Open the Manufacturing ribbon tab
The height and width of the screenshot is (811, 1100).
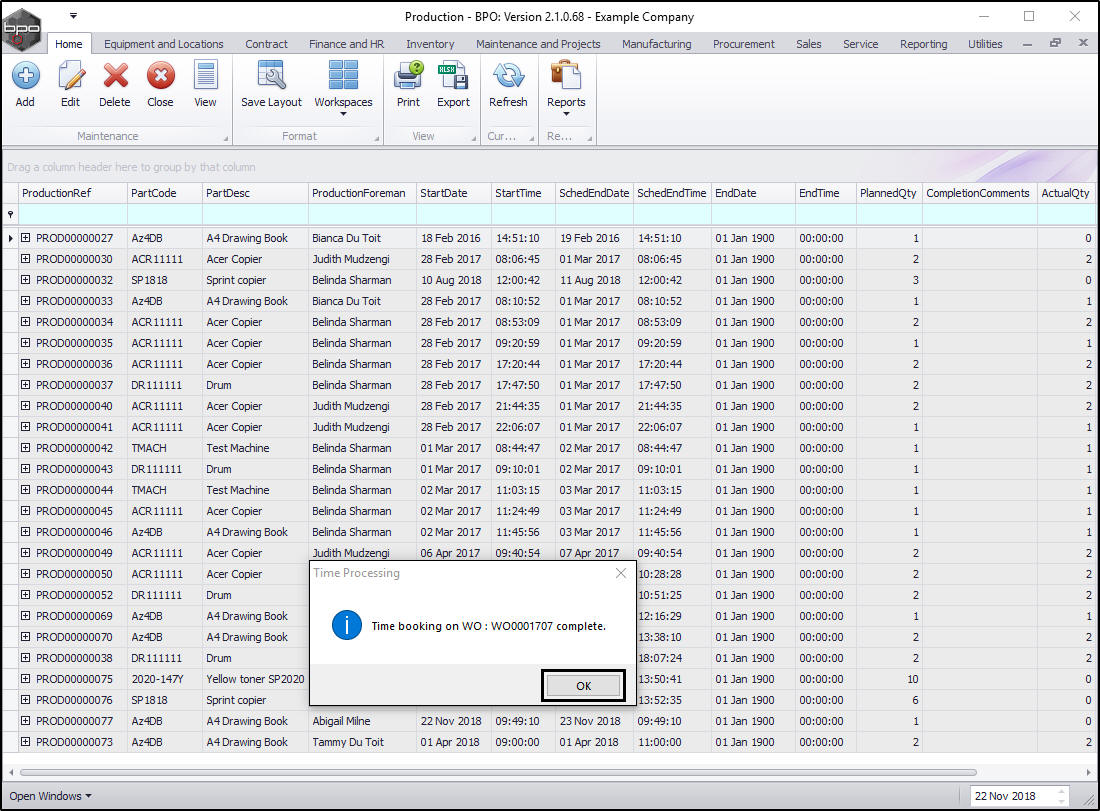coord(656,44)
